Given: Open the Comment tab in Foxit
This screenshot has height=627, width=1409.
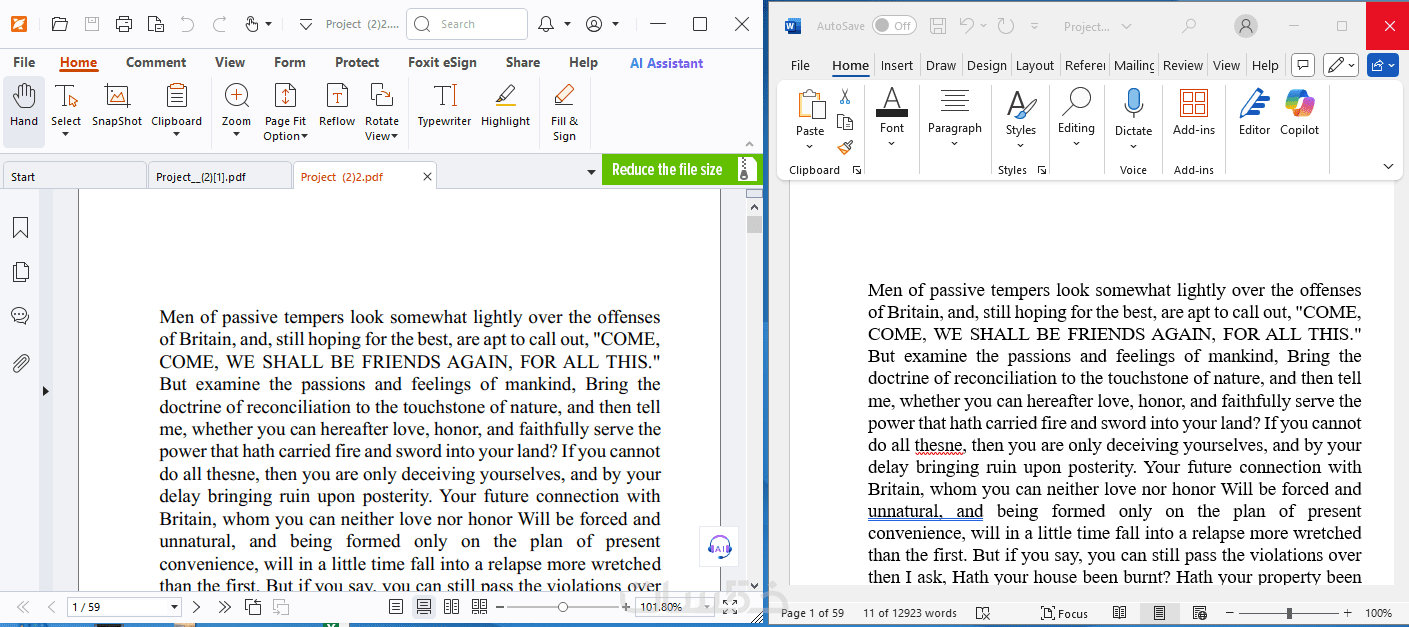Looking at the screenshot, I should tap(156, 62).
